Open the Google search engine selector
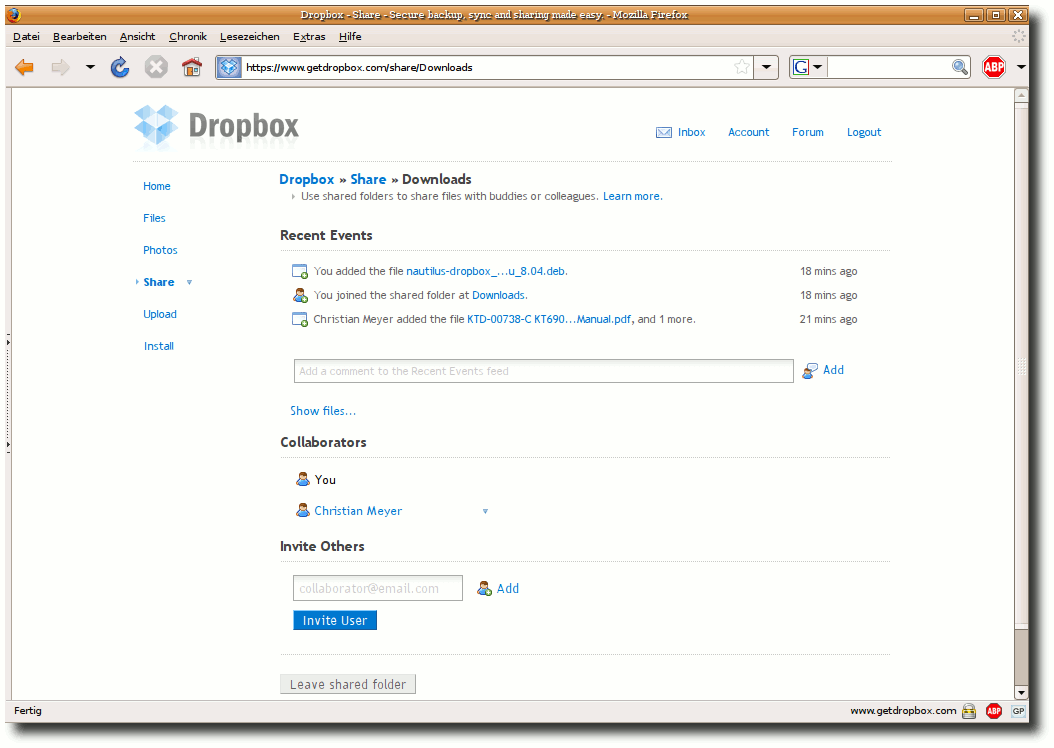The height and width of the screenshot is (748, 1054). [807, 67]
